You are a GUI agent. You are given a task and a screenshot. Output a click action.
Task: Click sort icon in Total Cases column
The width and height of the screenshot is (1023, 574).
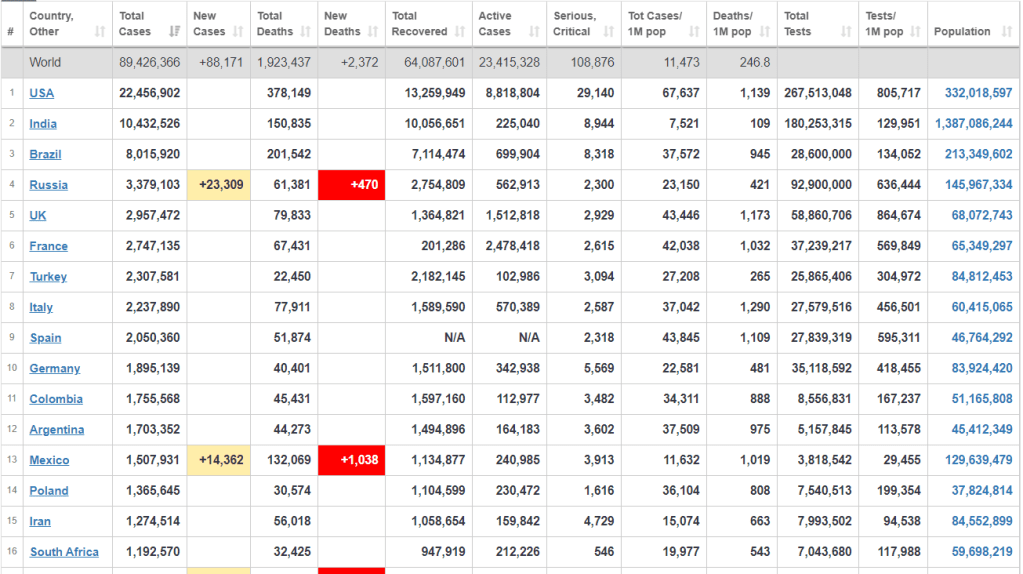click(175, 32)
